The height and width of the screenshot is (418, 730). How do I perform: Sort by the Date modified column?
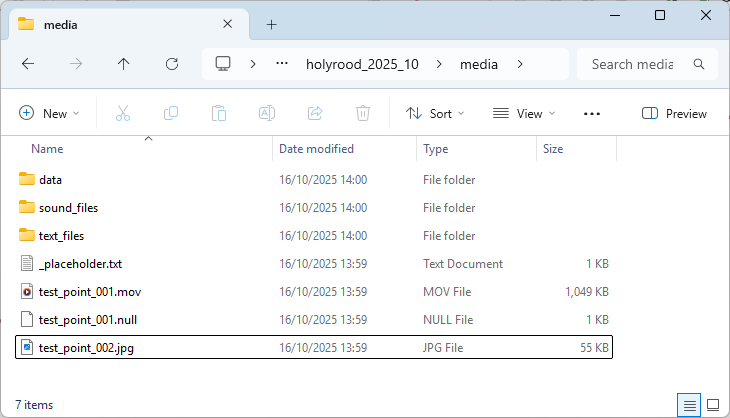pyautogui.click(x=316, y=149)
